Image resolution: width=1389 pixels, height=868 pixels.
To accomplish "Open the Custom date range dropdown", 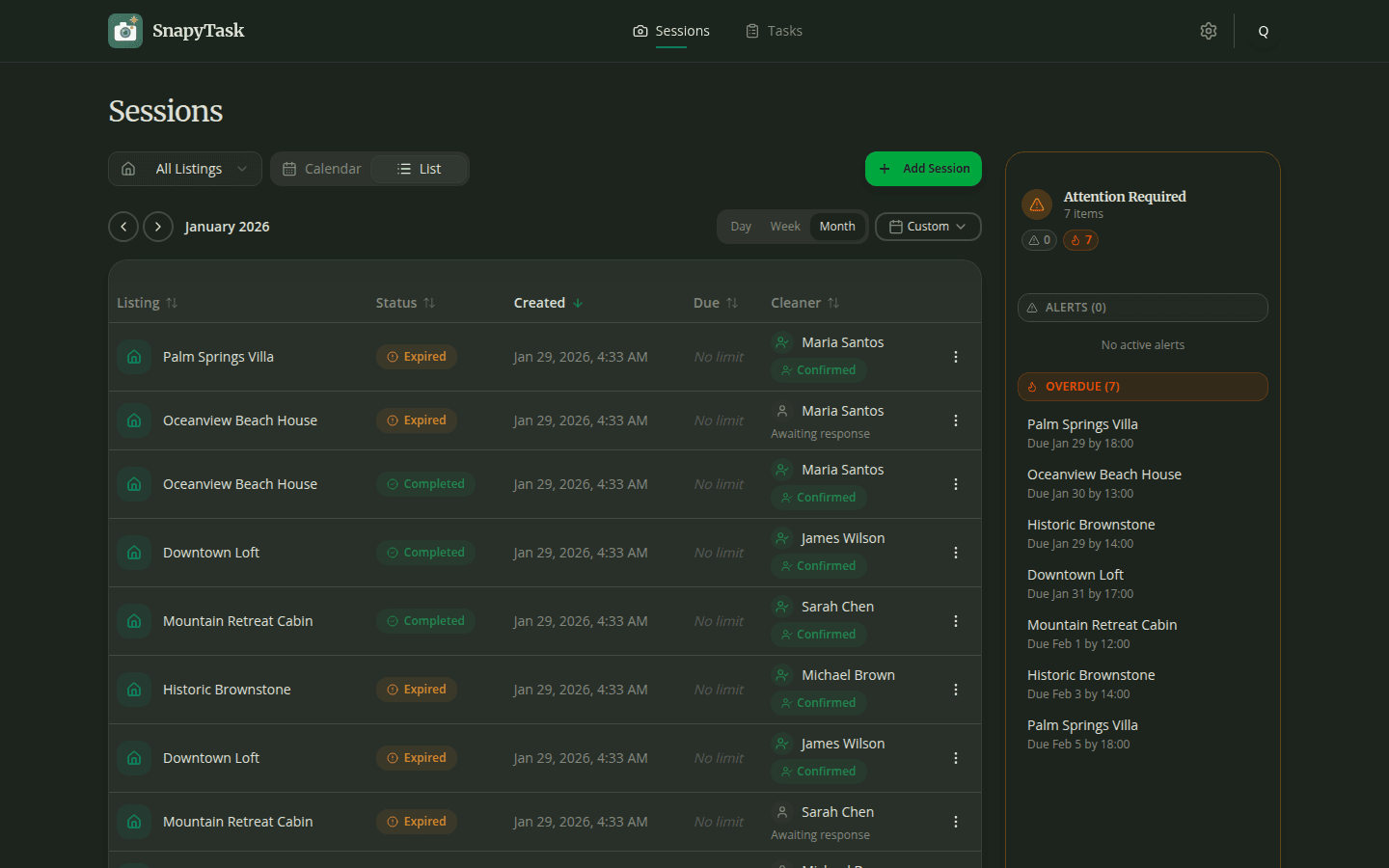I will 928,226.
